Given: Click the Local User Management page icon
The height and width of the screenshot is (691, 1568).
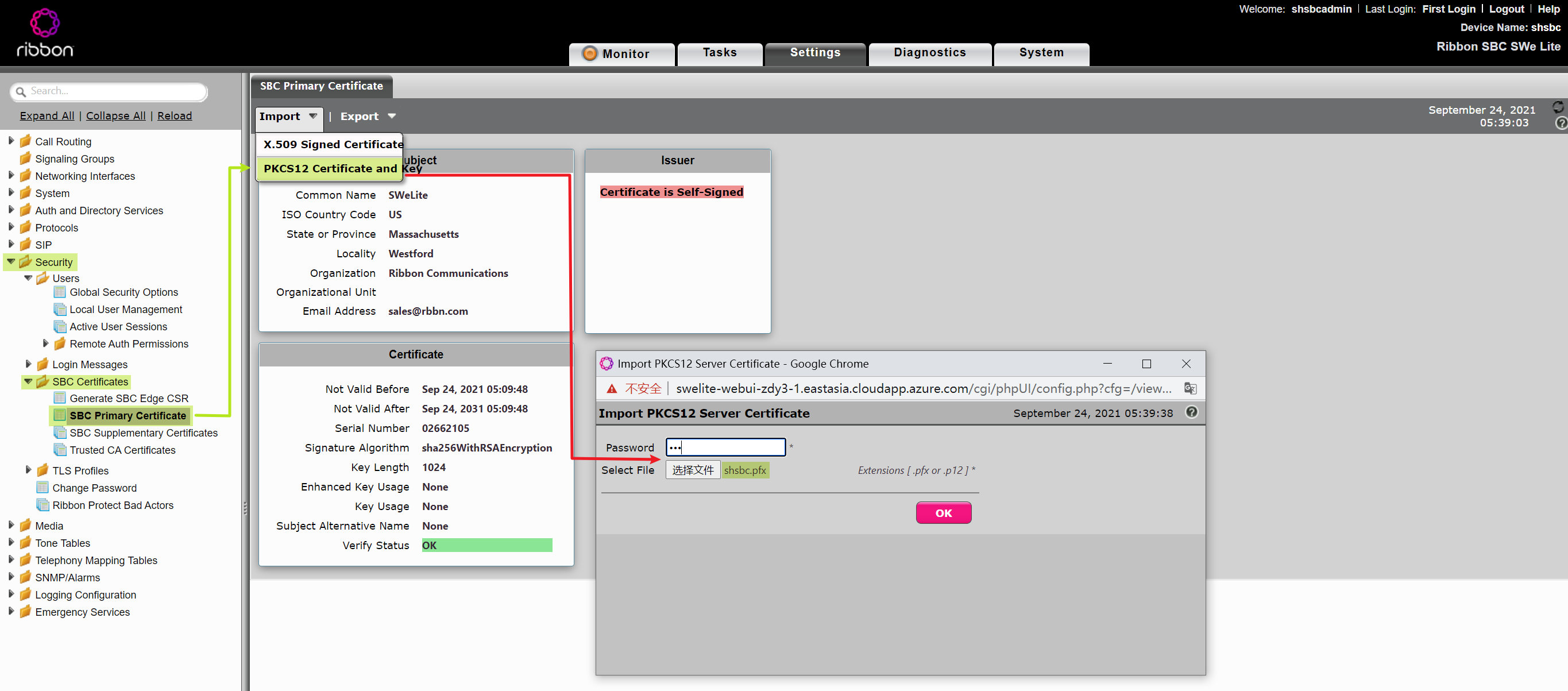Looking at the screenshot, I should pos(60,309).
